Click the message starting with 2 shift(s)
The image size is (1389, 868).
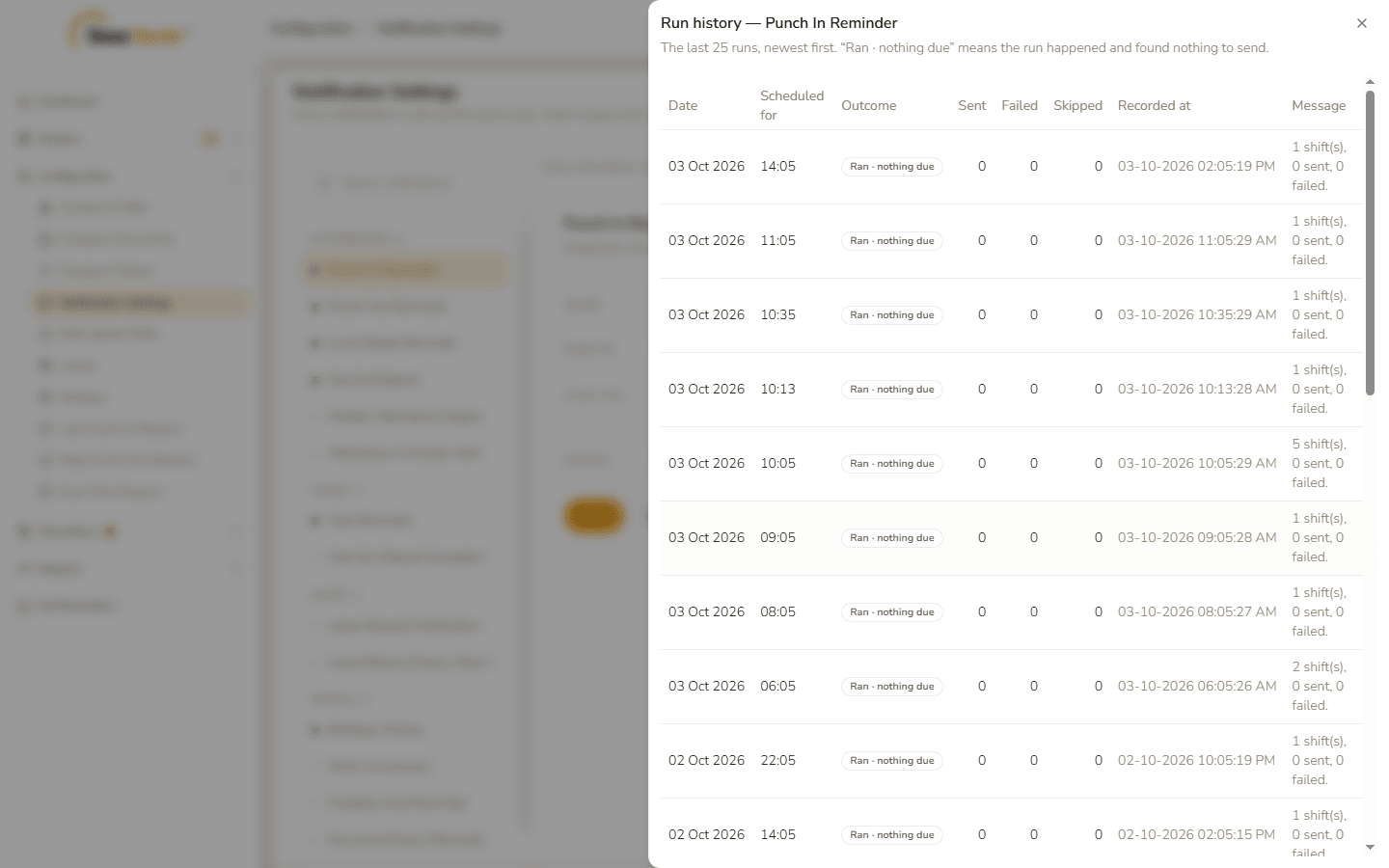pos(1319,686)
